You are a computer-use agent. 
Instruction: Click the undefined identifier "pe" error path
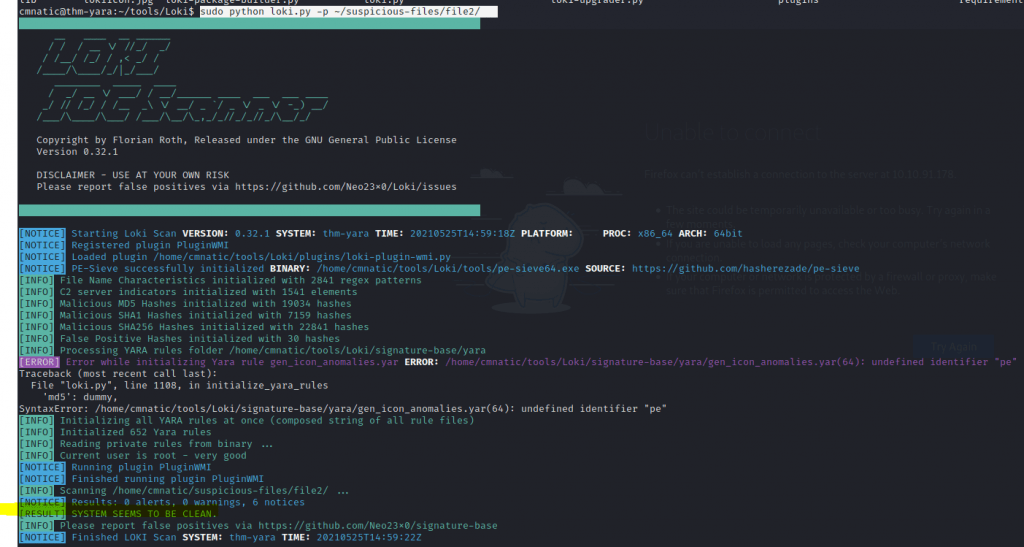pyautogui.click(x=731, y=362)
